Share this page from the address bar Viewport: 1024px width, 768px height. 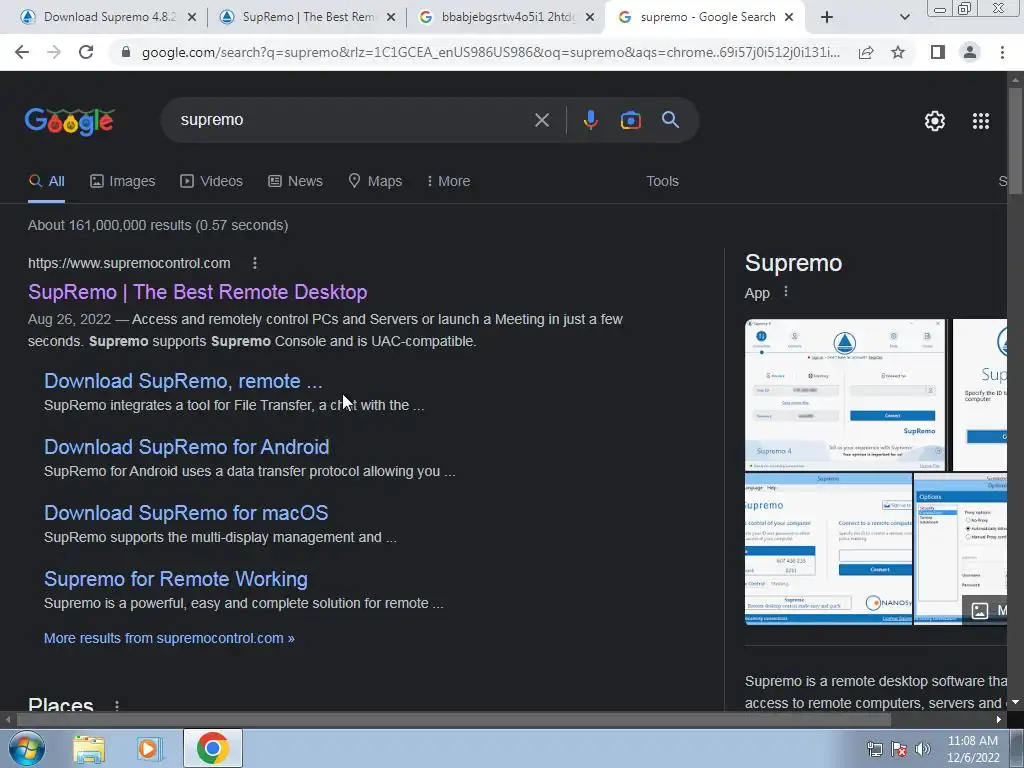pyautogui.click(x=866, y=52)
